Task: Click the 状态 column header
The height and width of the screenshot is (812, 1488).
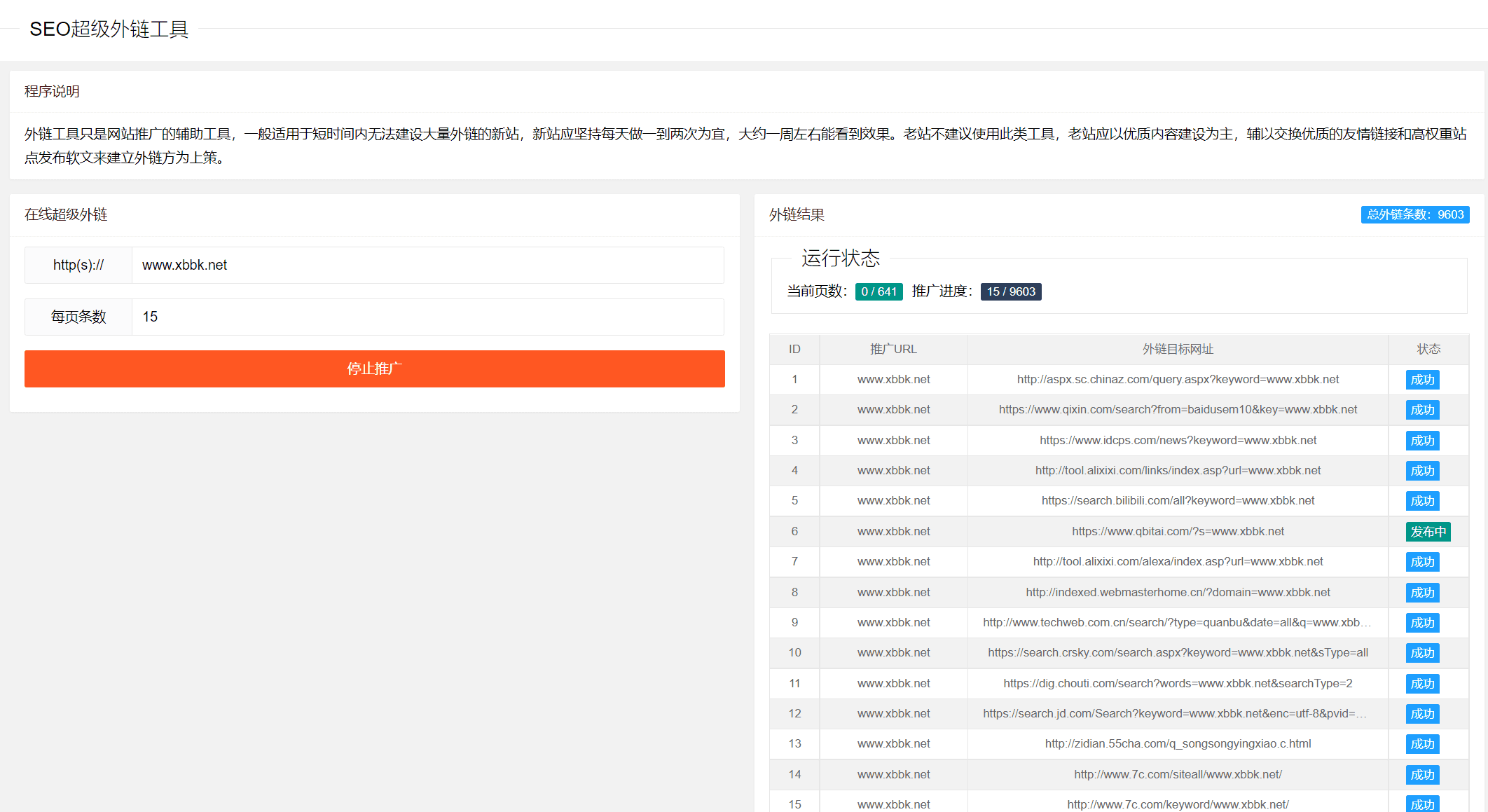Action: click(1428, 349)
